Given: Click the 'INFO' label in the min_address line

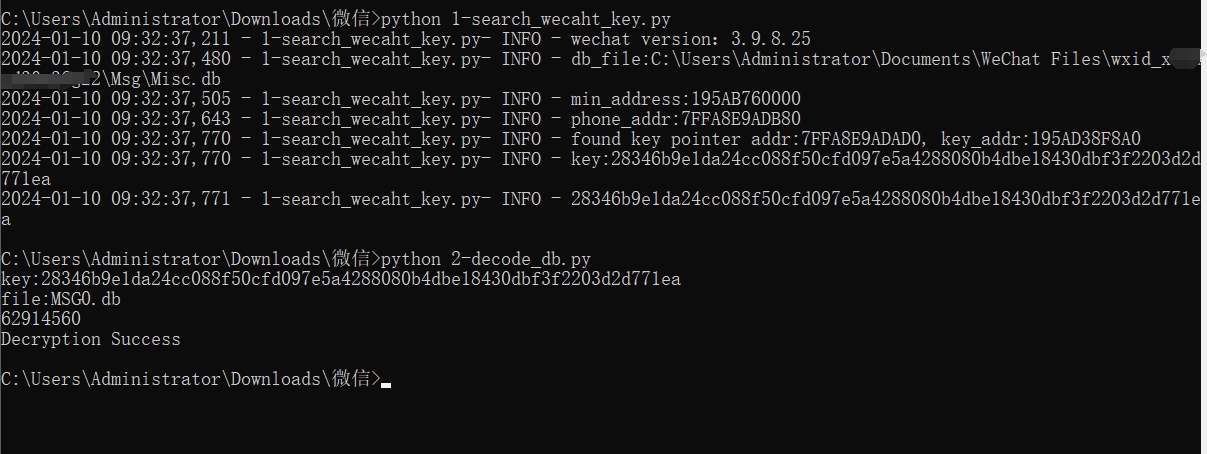Looking at the screenshot, I should 521,99.
